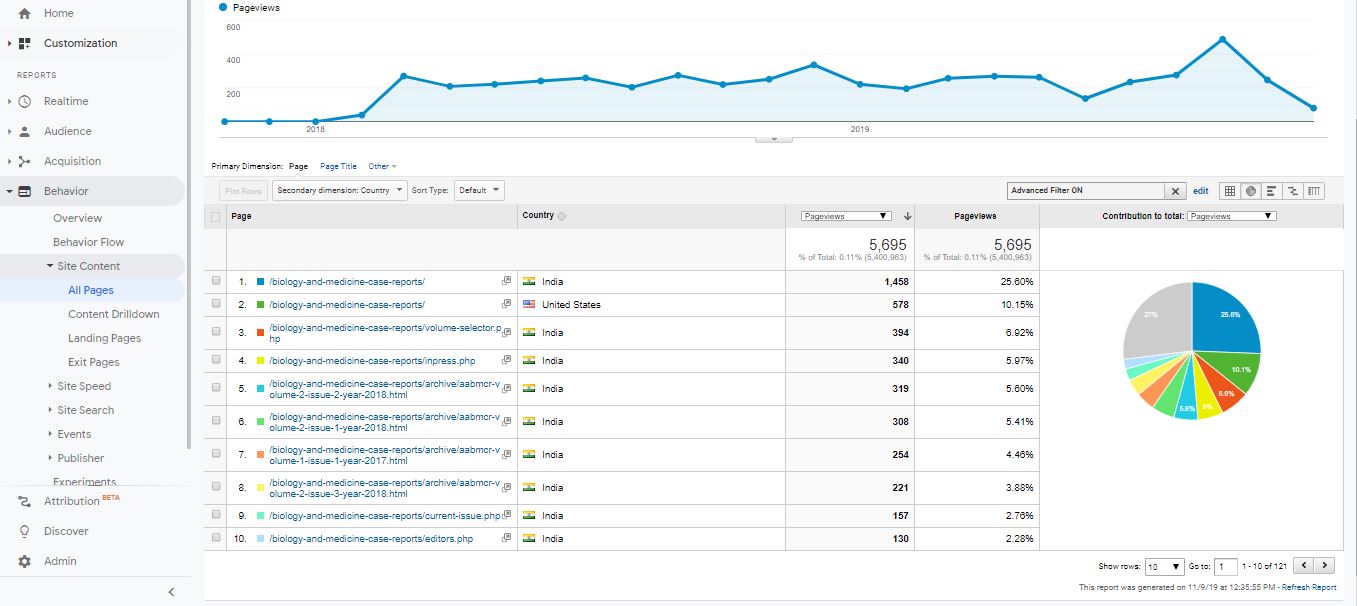Open the Sort Type Default dropdown
The width and height of the screenshot is (1357, 606).
[479, 190]
